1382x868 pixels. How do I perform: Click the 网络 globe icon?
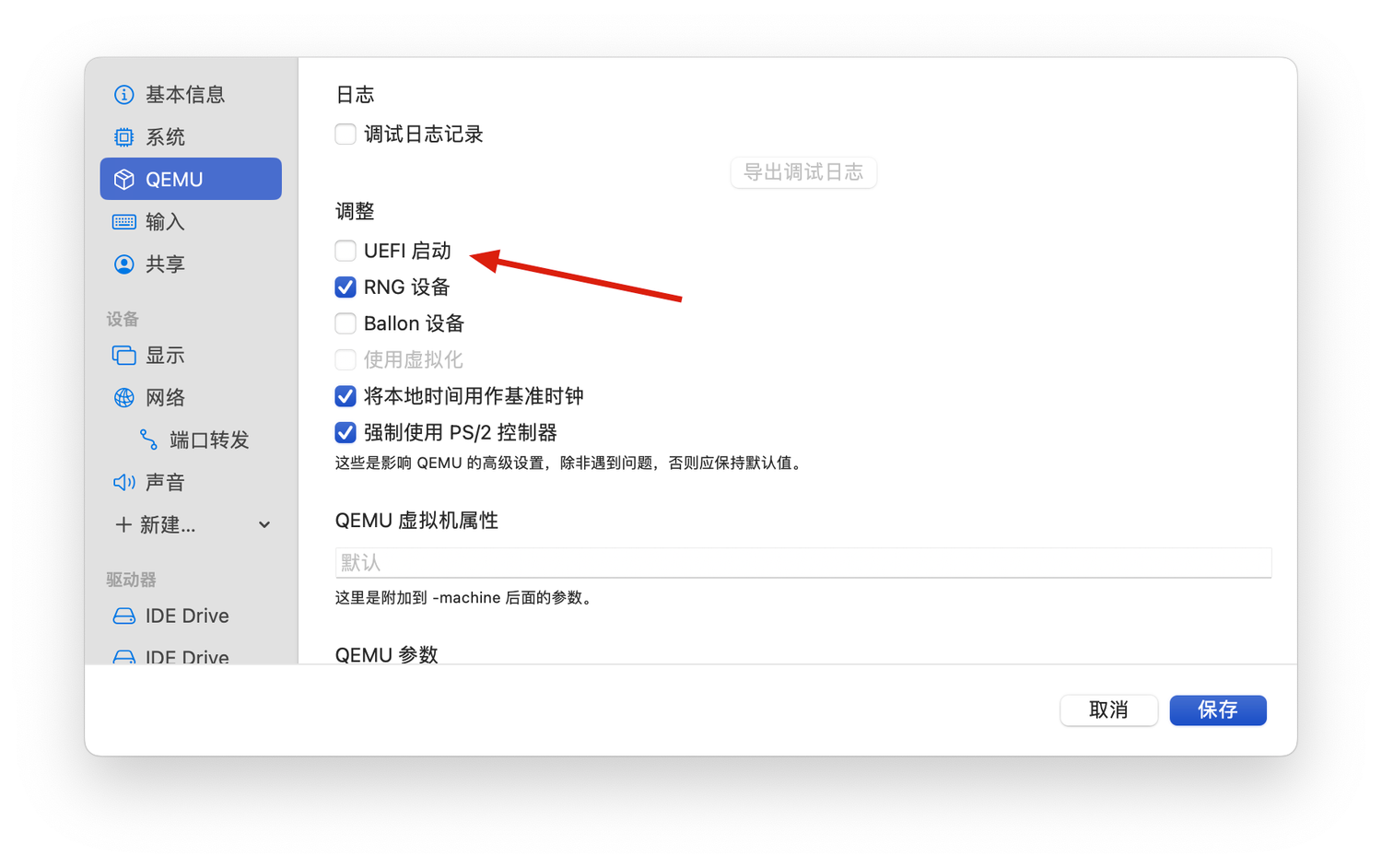[x=123, y=398]
